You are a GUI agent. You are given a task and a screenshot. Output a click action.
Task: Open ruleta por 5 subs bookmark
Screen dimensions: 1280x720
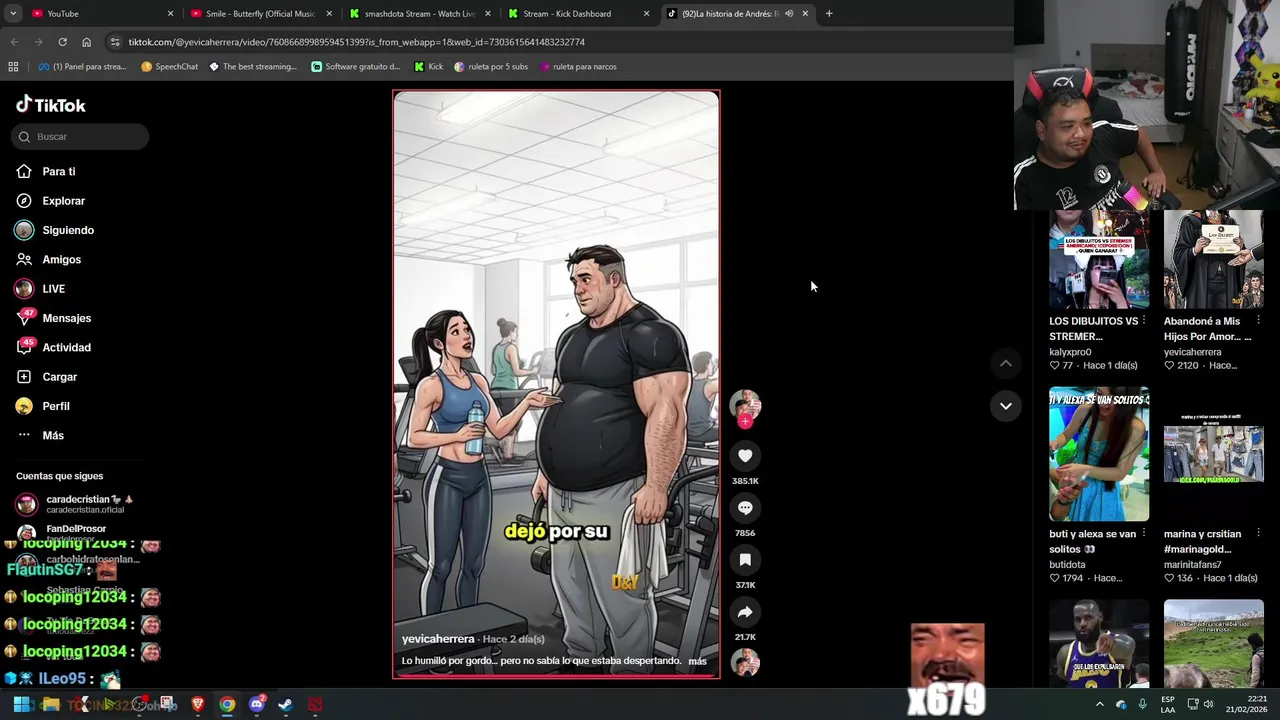[x=491, y=67]
